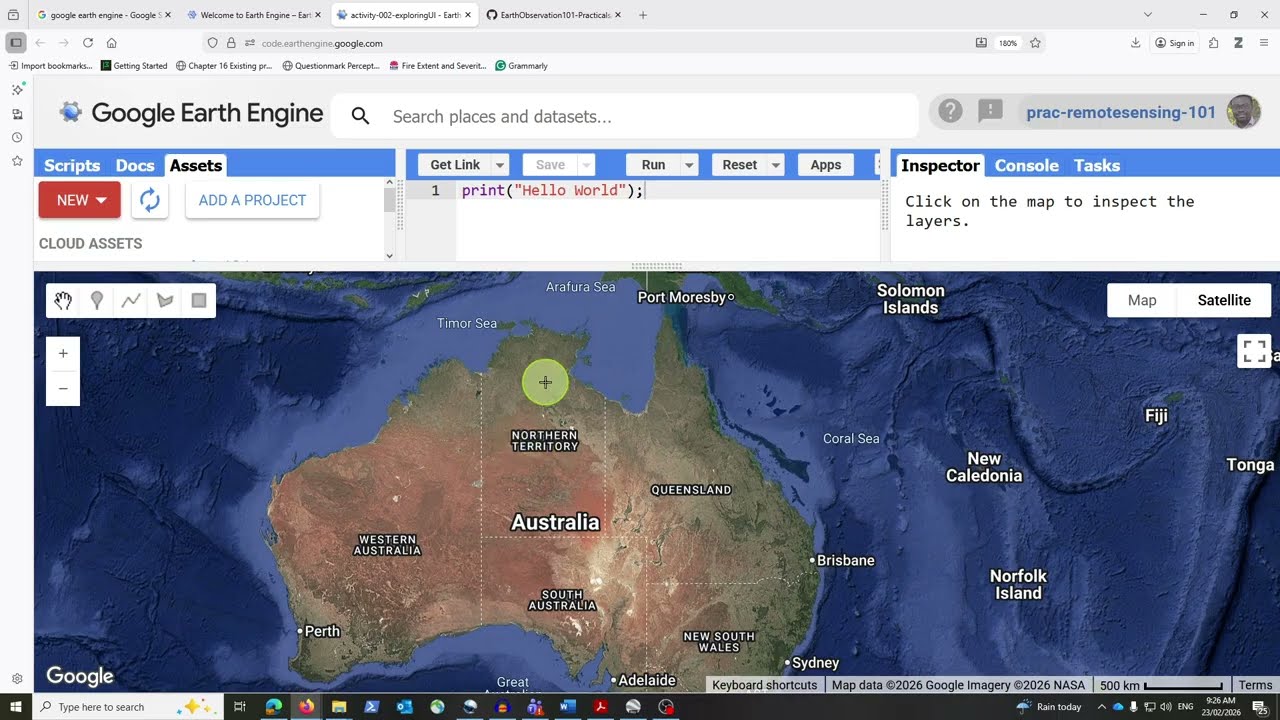Select the draw line tool
The height and width of the screenshot is (720, 1280).
click(131, 301)
